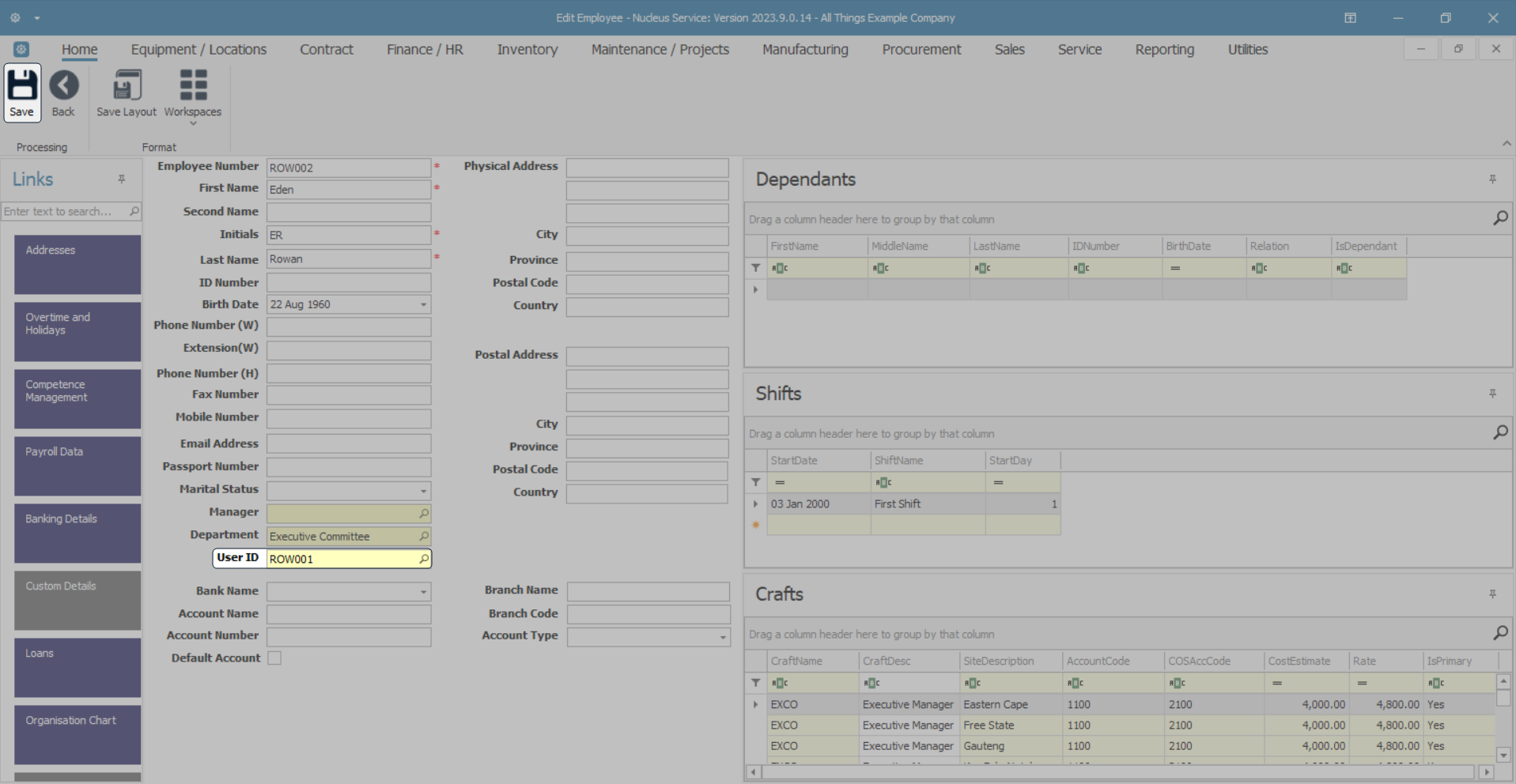
Task: Click the Crafts grid vertical scrollbar
Action: point(1503,718)
